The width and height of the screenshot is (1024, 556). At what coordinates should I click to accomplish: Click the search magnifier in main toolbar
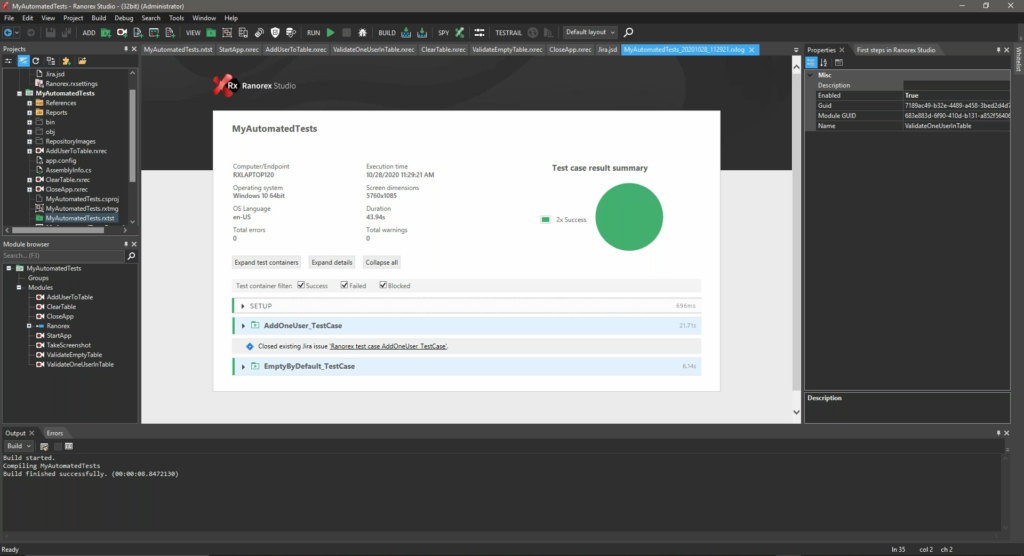click(628, 32)
